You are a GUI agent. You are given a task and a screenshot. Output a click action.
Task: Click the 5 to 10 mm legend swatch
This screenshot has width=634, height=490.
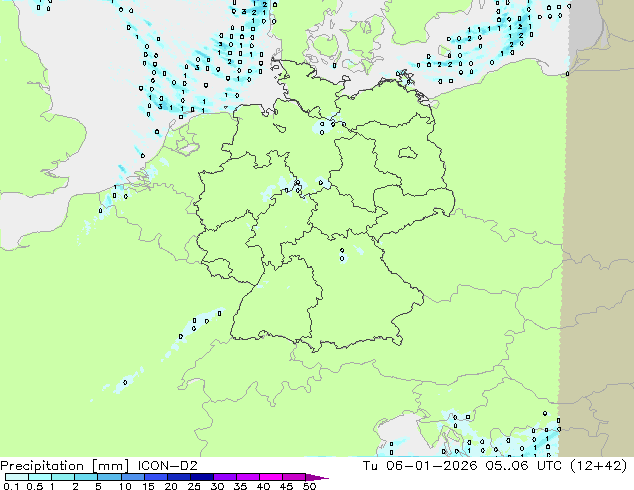click(110, 477)
